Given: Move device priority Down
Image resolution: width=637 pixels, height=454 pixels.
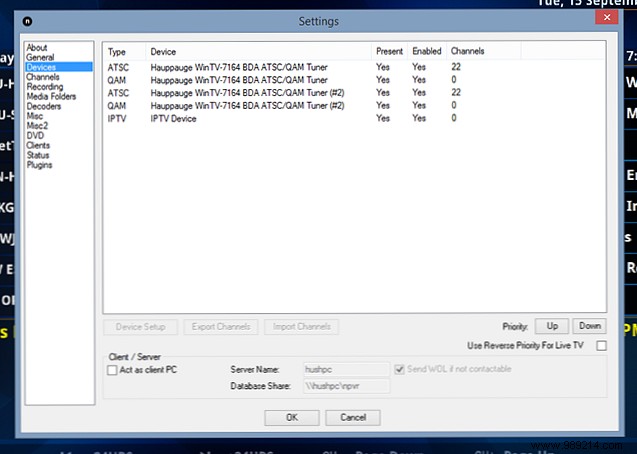Looking at the screenshot, I should 589,326.
